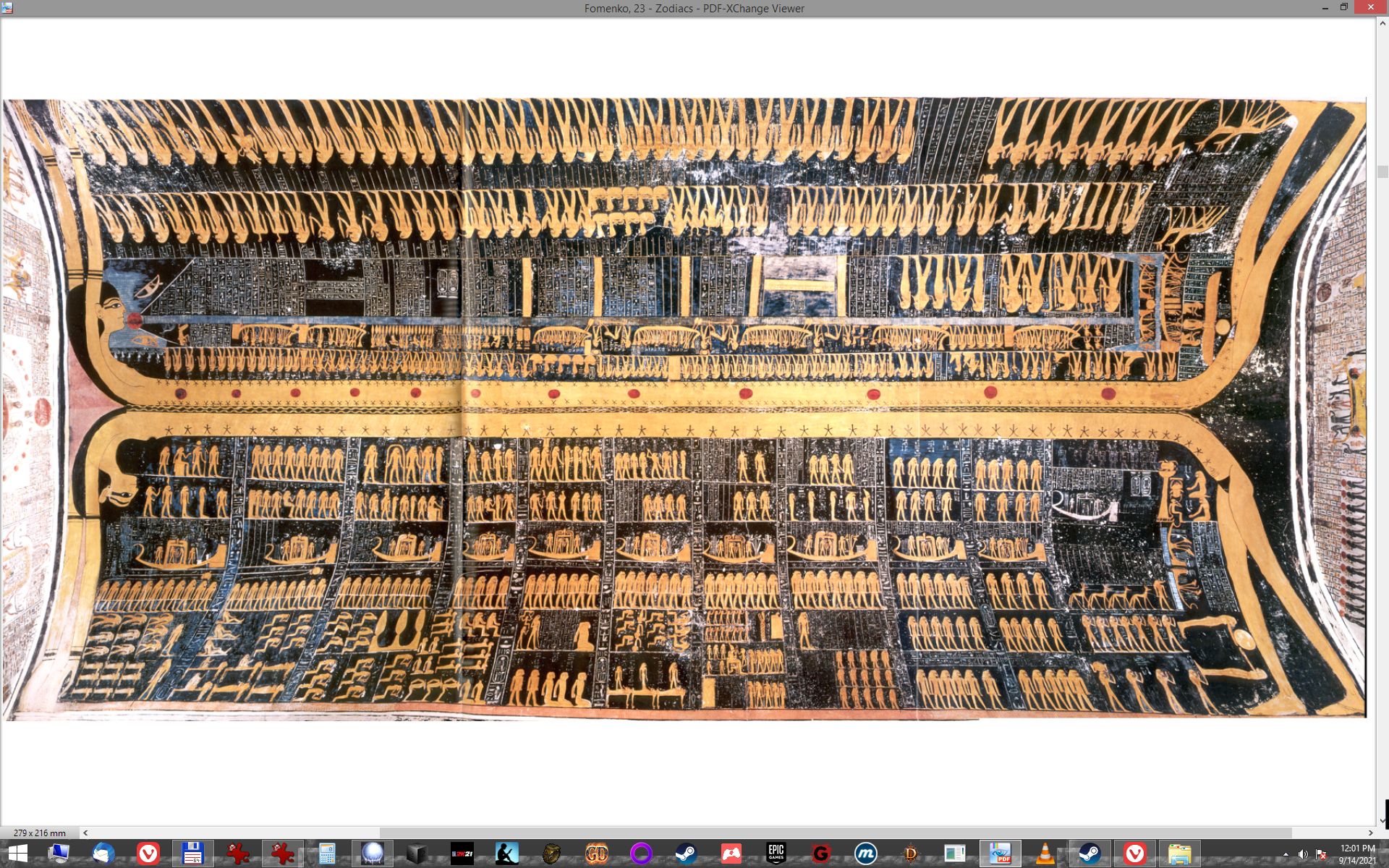Click the NBA 2K21 taskbar icon

tap(462, 854)
